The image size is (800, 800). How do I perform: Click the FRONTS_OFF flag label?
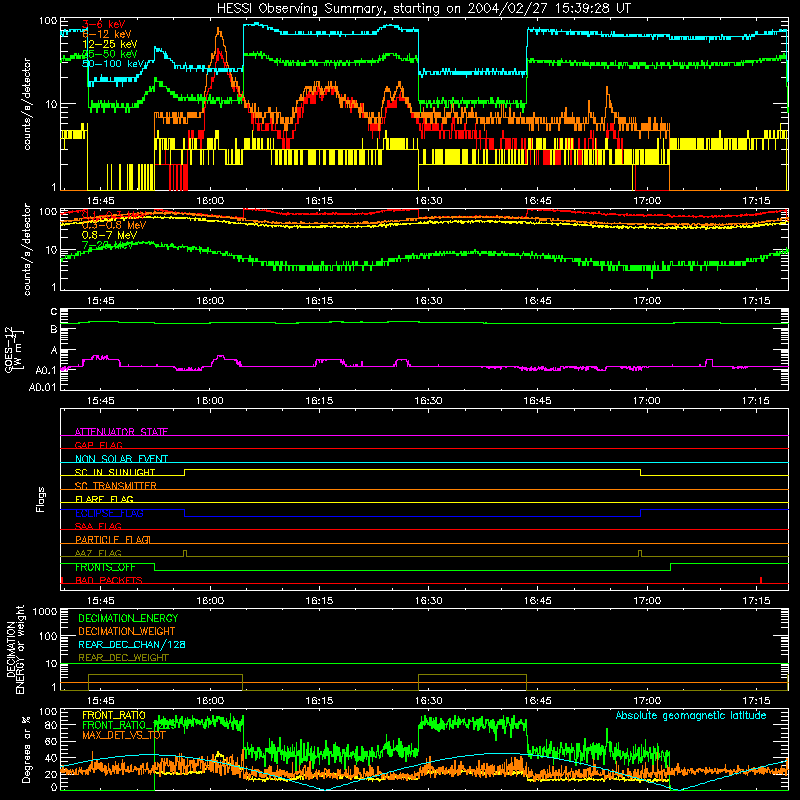[x=105, y=567]
